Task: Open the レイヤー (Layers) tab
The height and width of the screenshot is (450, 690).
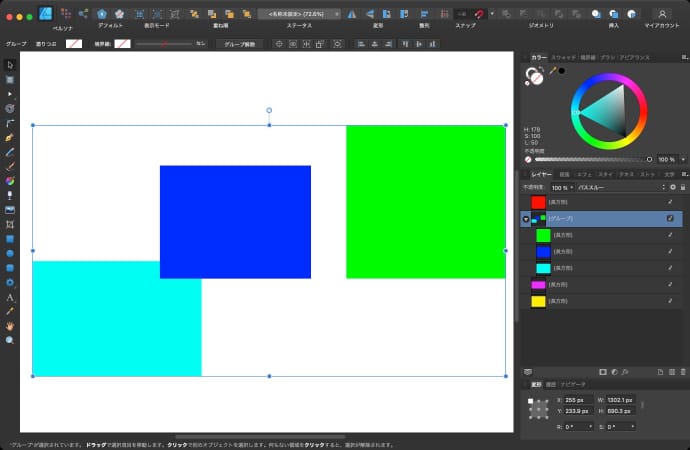Action: pyautogui.click(x=540, y=174)
